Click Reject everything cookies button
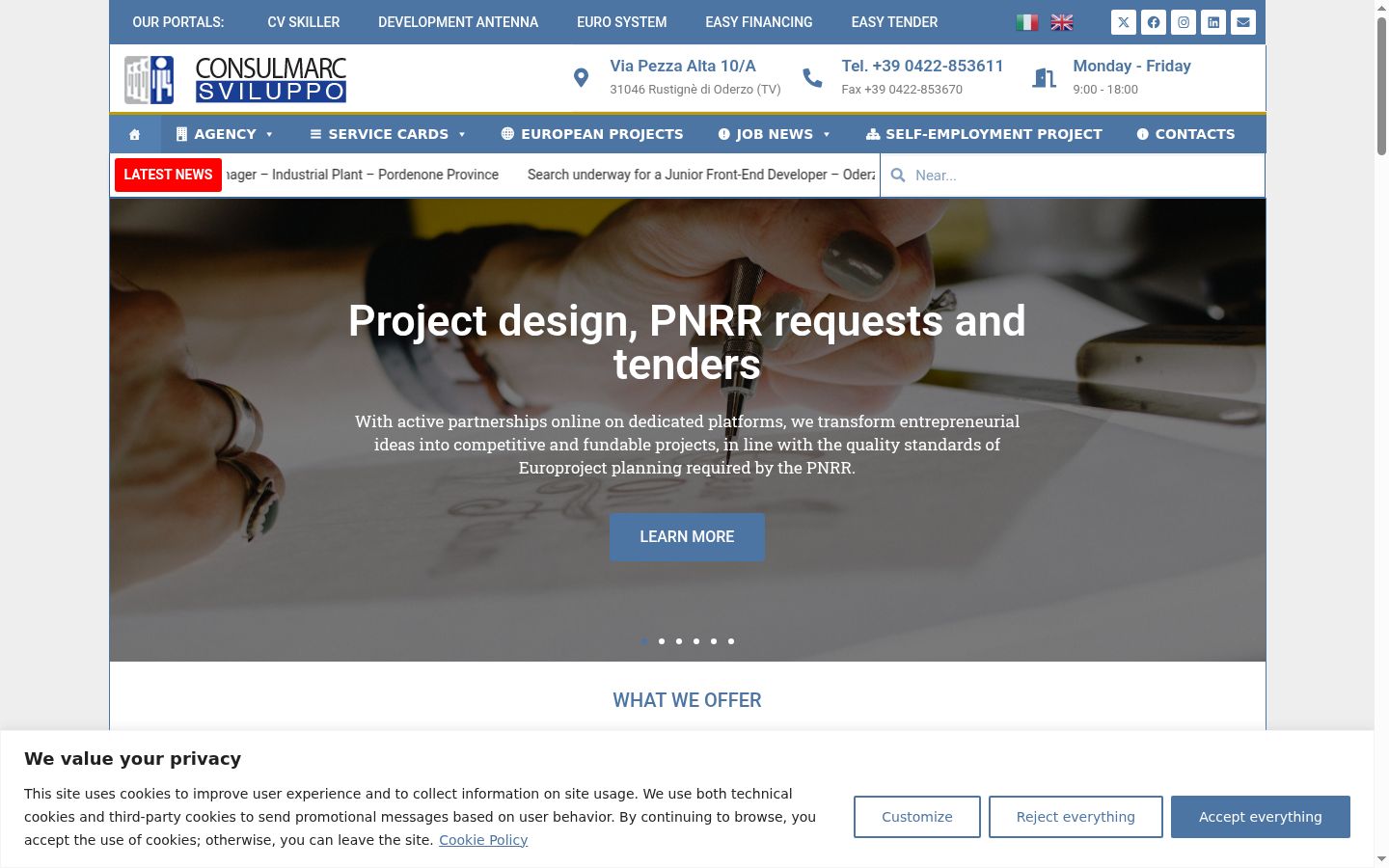 pyautogui.click(x=1076, y=817)
